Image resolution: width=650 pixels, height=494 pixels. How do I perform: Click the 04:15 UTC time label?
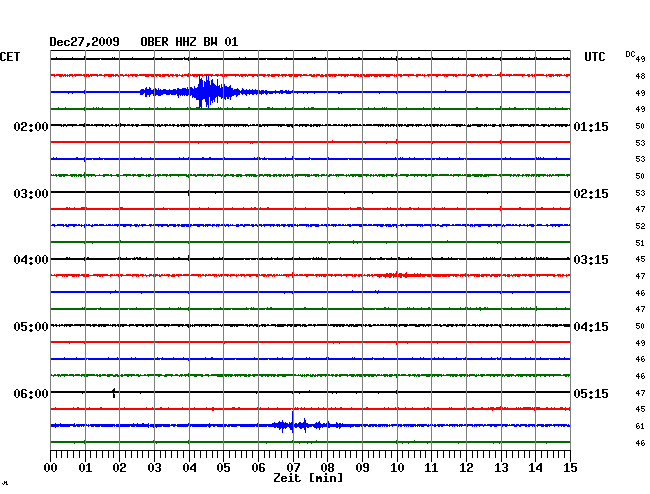[591, 327]
